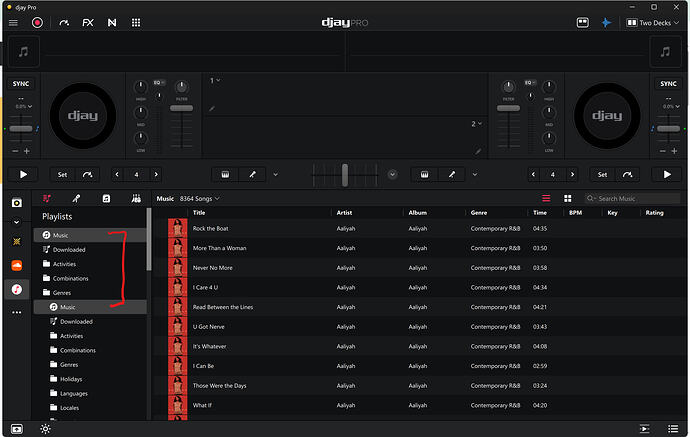Open the looper curved-arrow tool in the top toolbar
The height and width of the screenshot is (437, 690).
64,23
